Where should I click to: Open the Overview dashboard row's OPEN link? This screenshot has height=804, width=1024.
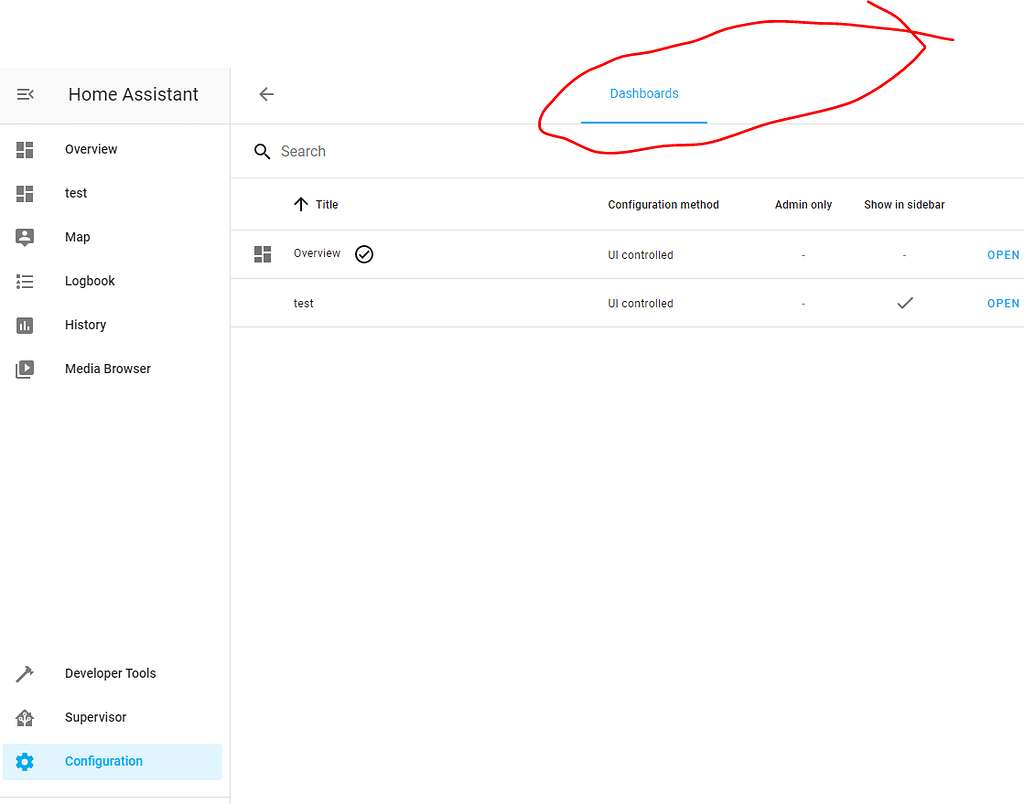pos(1003,255)
